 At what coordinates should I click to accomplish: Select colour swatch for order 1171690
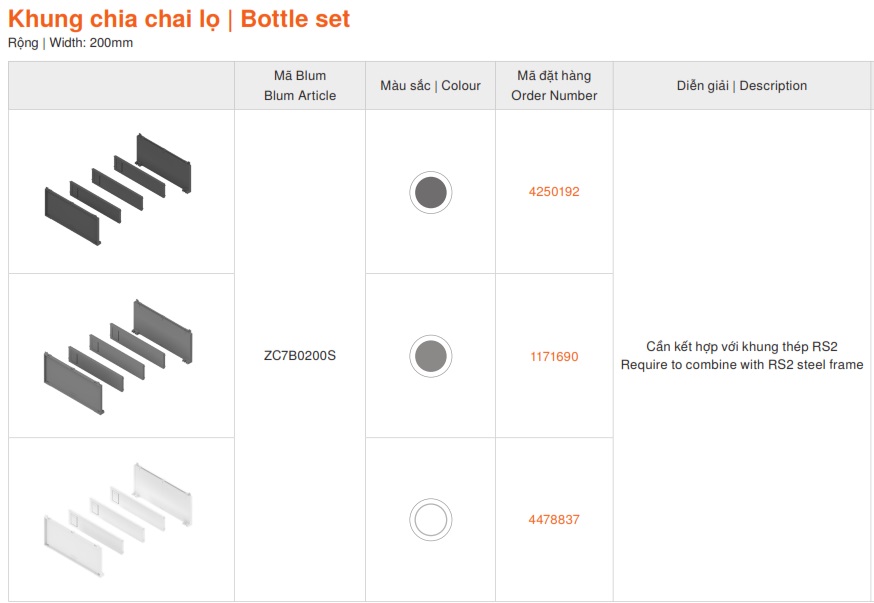[430, 356]
